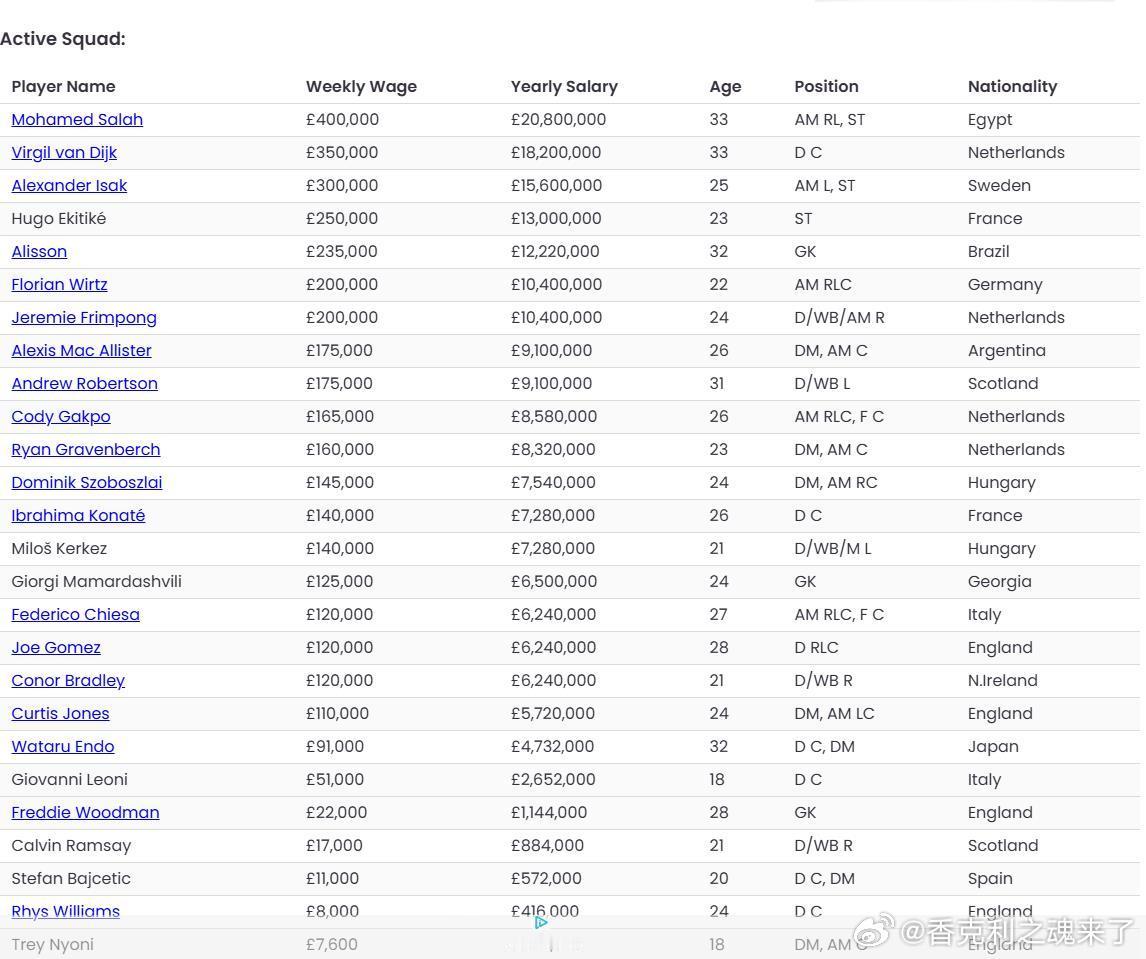Open the Wataru Endo link

[x=63, y=746]
